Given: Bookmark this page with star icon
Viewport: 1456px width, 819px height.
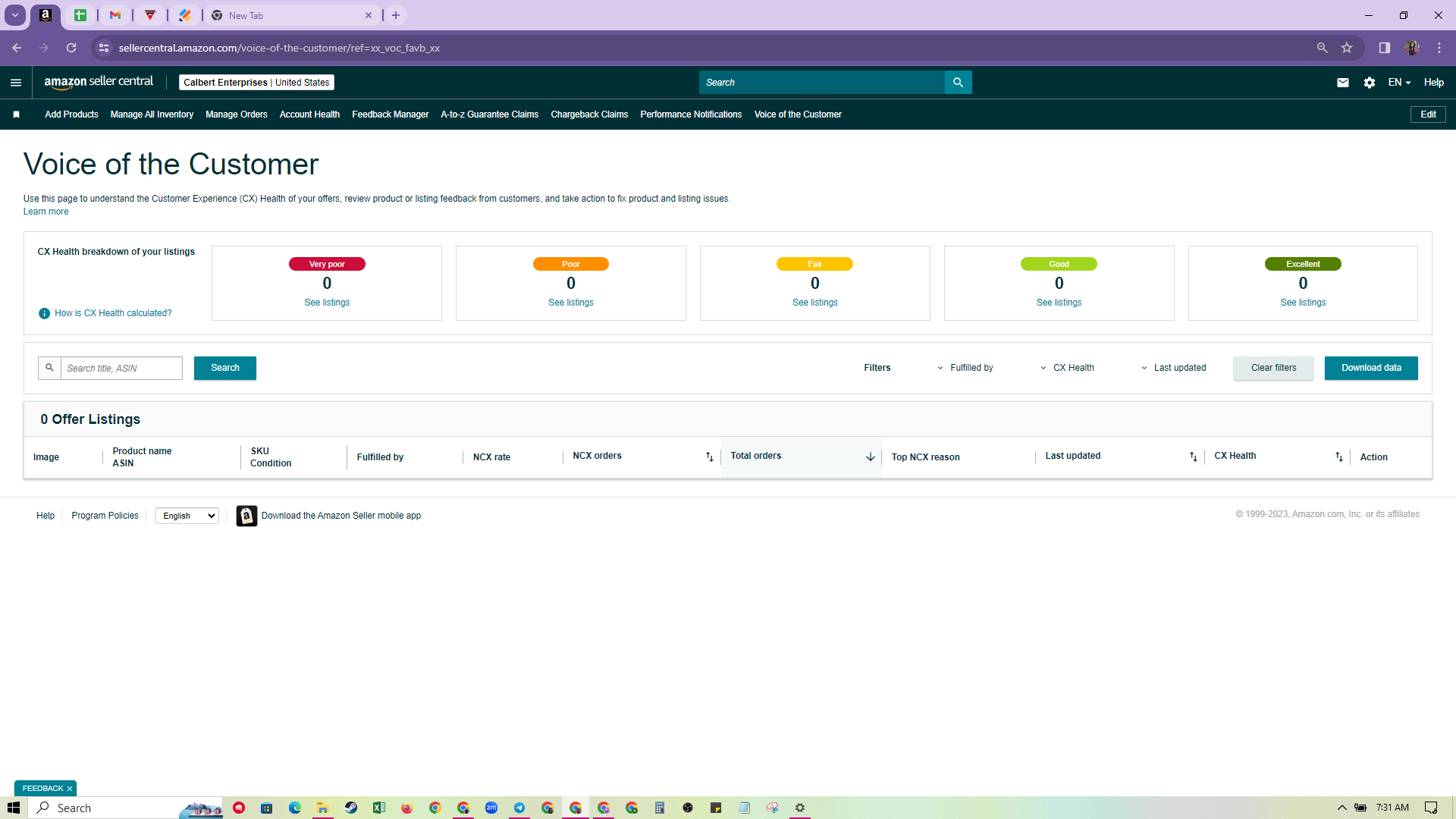Looking at the screenshot, I should 1347,48.
